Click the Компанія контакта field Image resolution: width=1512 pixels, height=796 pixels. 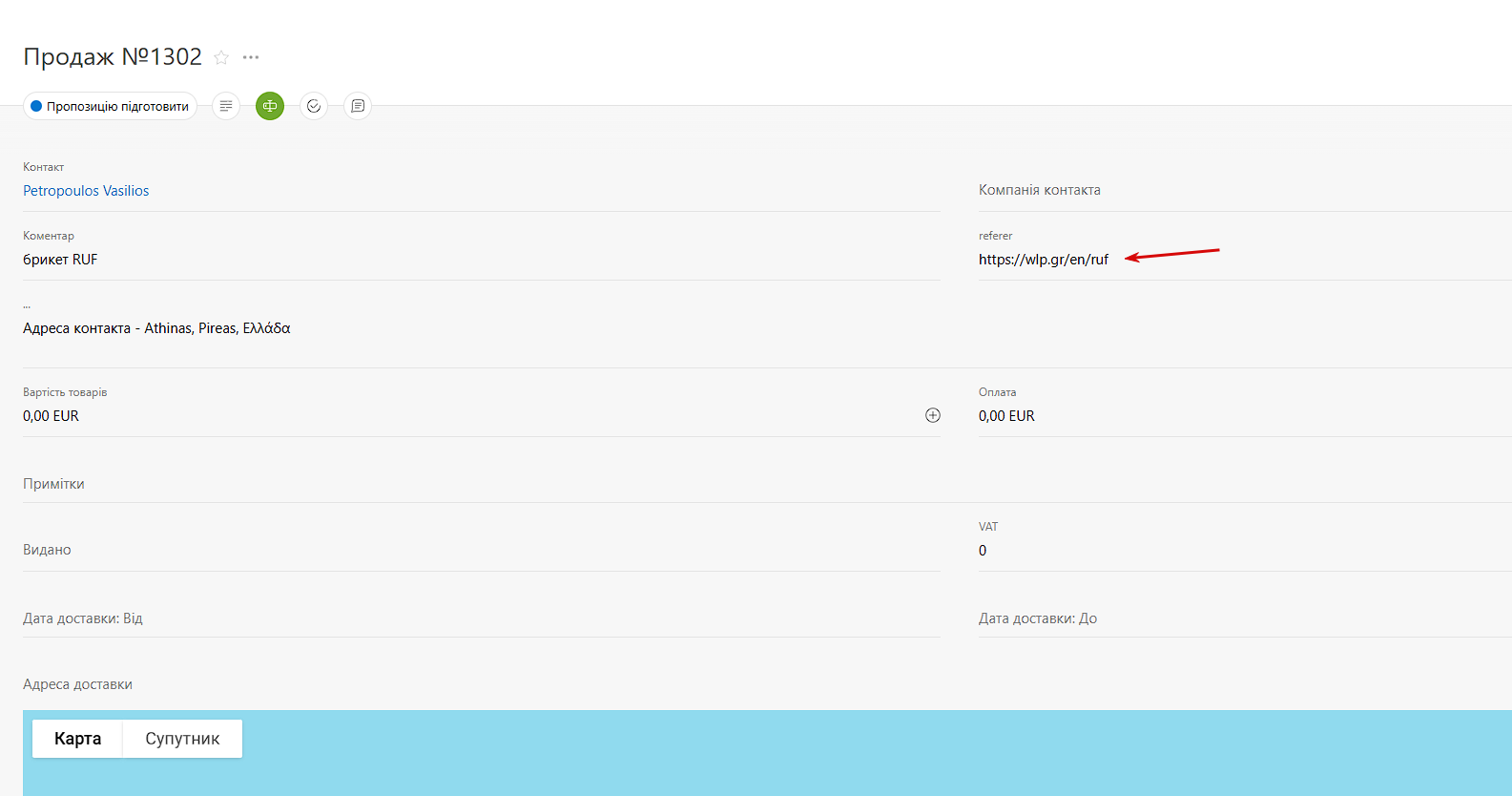click(1245, 190)
